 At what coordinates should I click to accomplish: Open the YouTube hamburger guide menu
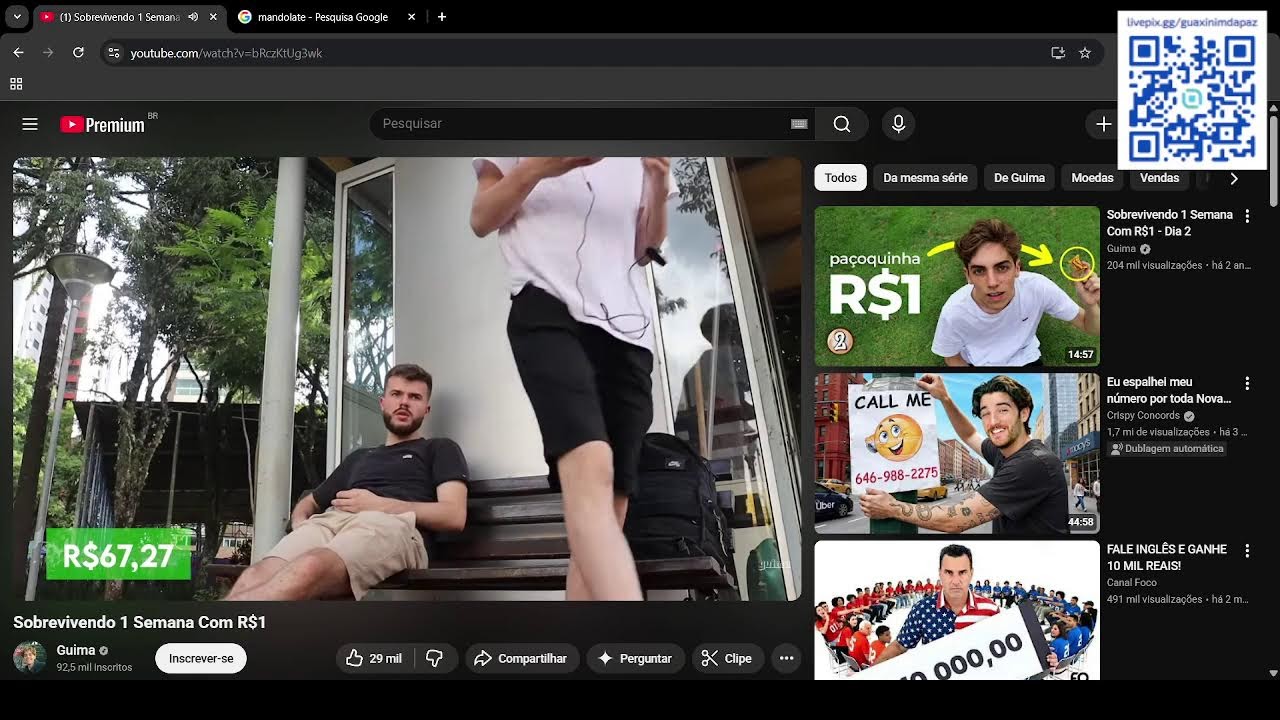(x=30, y=124)
